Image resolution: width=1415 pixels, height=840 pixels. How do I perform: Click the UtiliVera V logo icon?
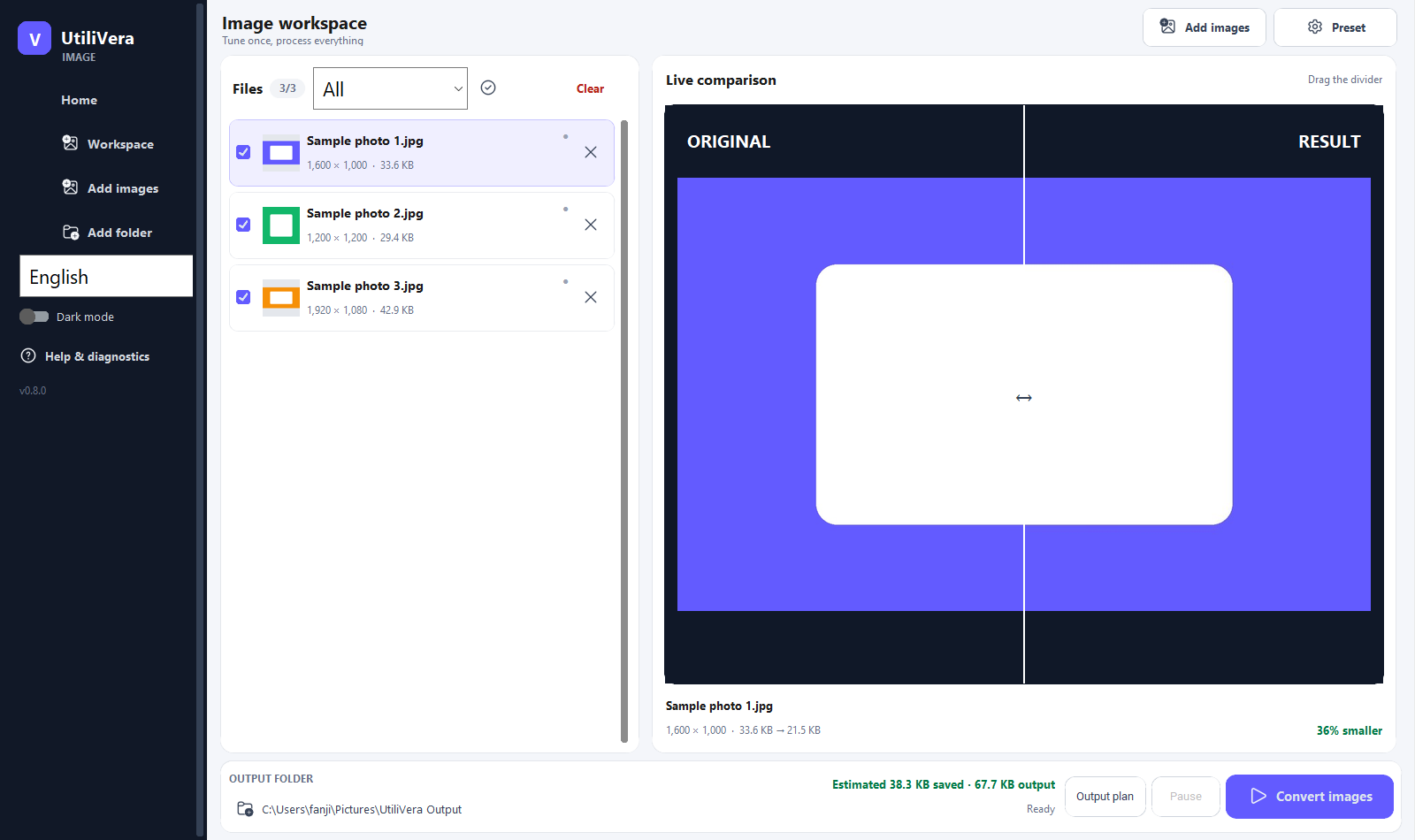pyautogui.click(x=34, y=38)
